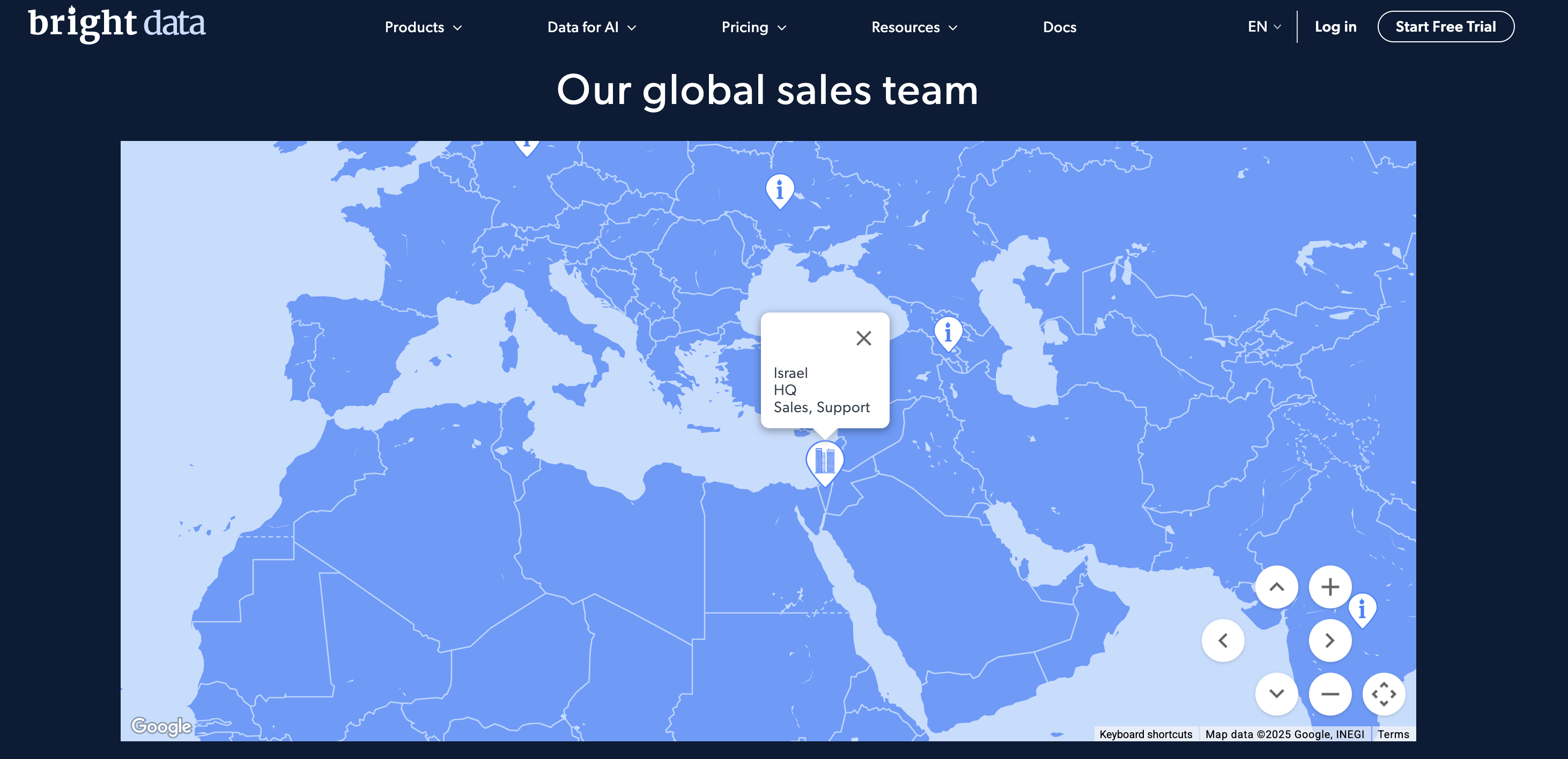
Task: Click the Start Free Trial button
Action: click(1445, 27)
